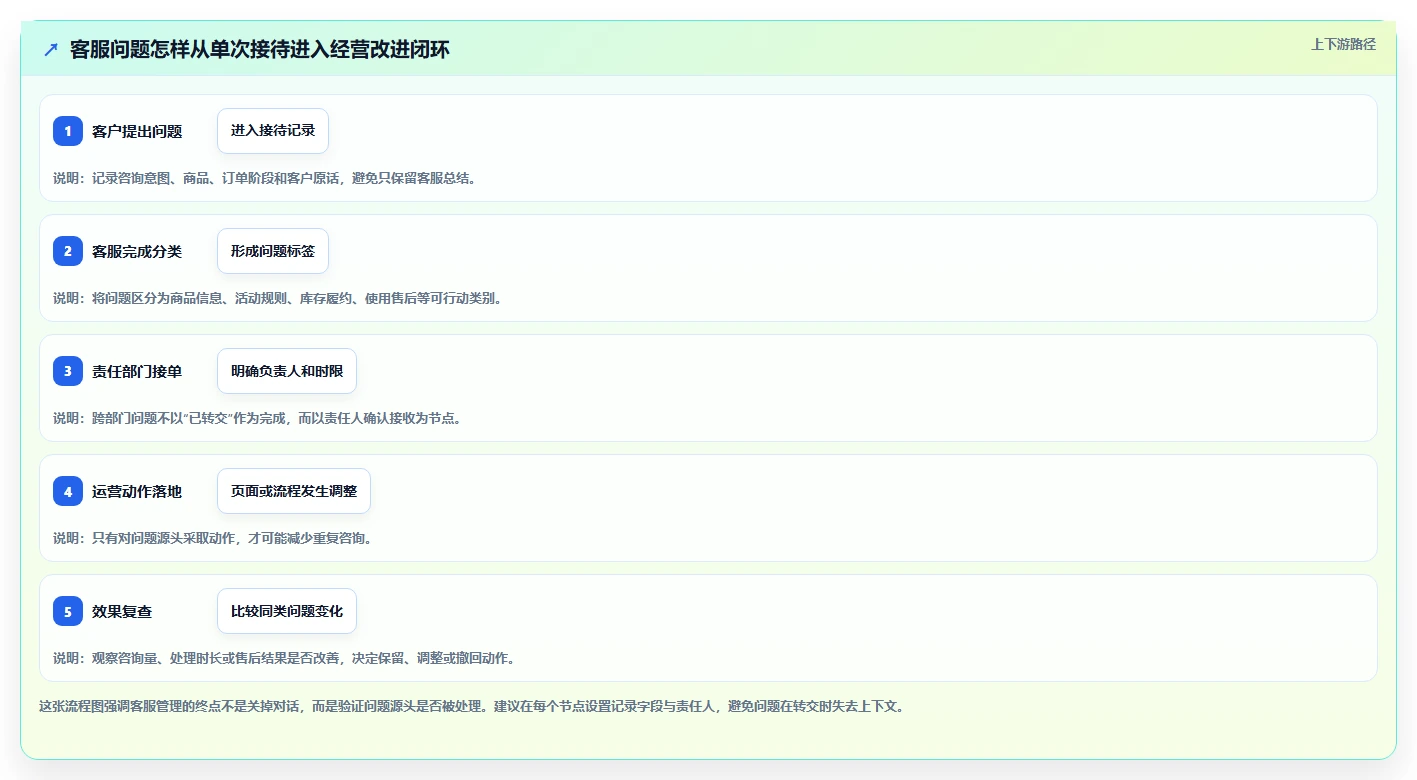
Task: Click the 页面或流程发生调整 button
Action: click(294, 491)
